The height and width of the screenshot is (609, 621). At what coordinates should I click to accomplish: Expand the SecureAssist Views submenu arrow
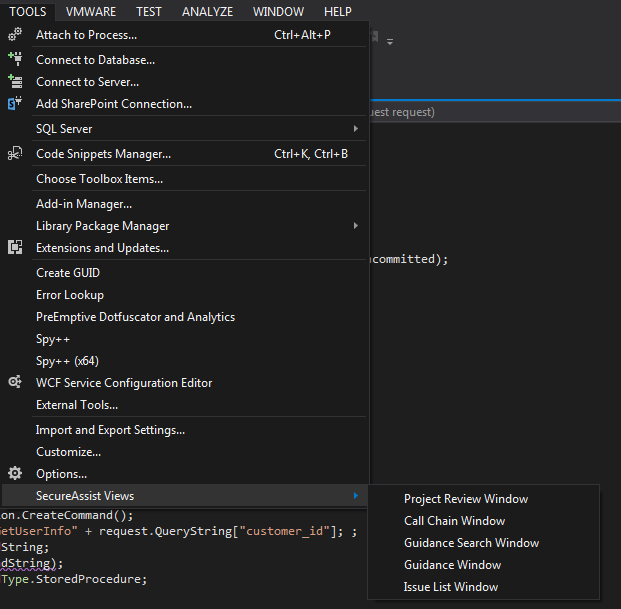[x=356, y=495]
